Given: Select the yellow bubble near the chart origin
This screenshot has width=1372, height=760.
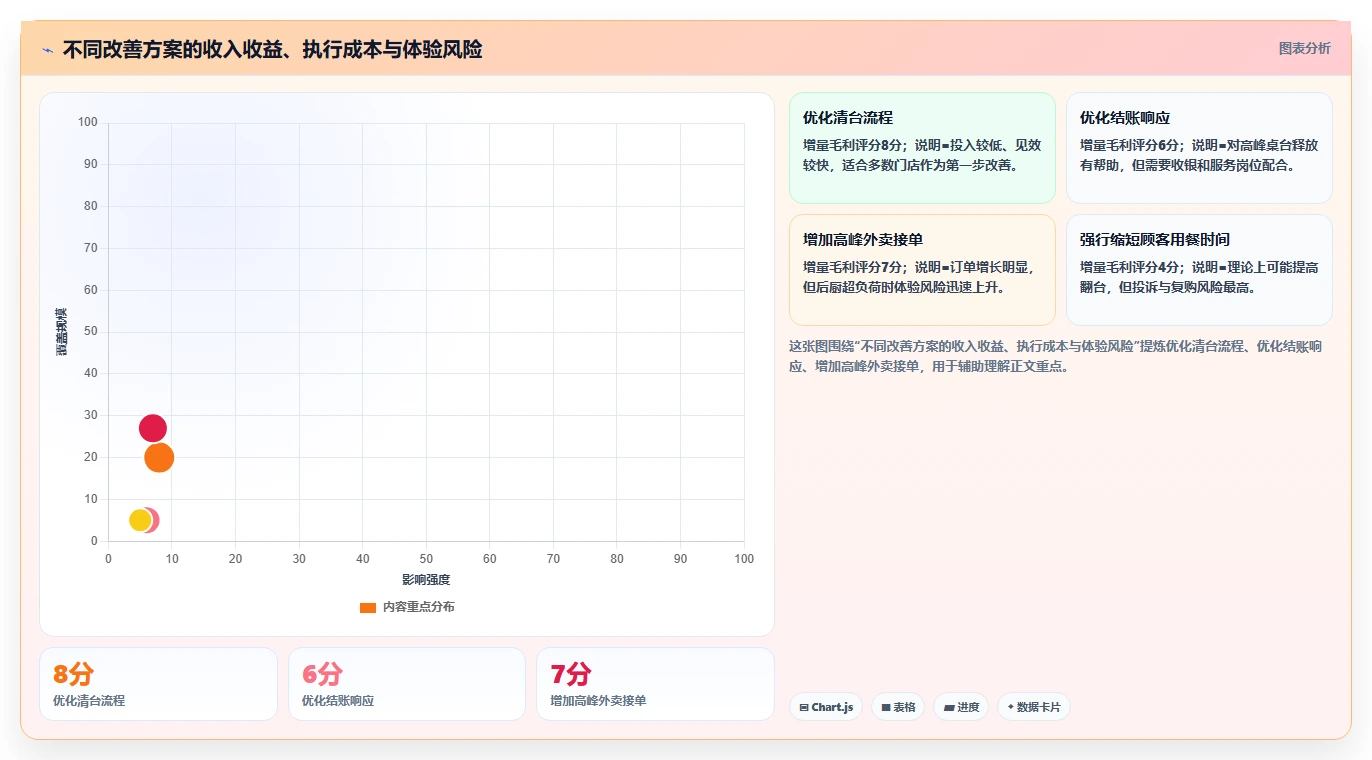Looking at the screenshot, I should (140, 520).
